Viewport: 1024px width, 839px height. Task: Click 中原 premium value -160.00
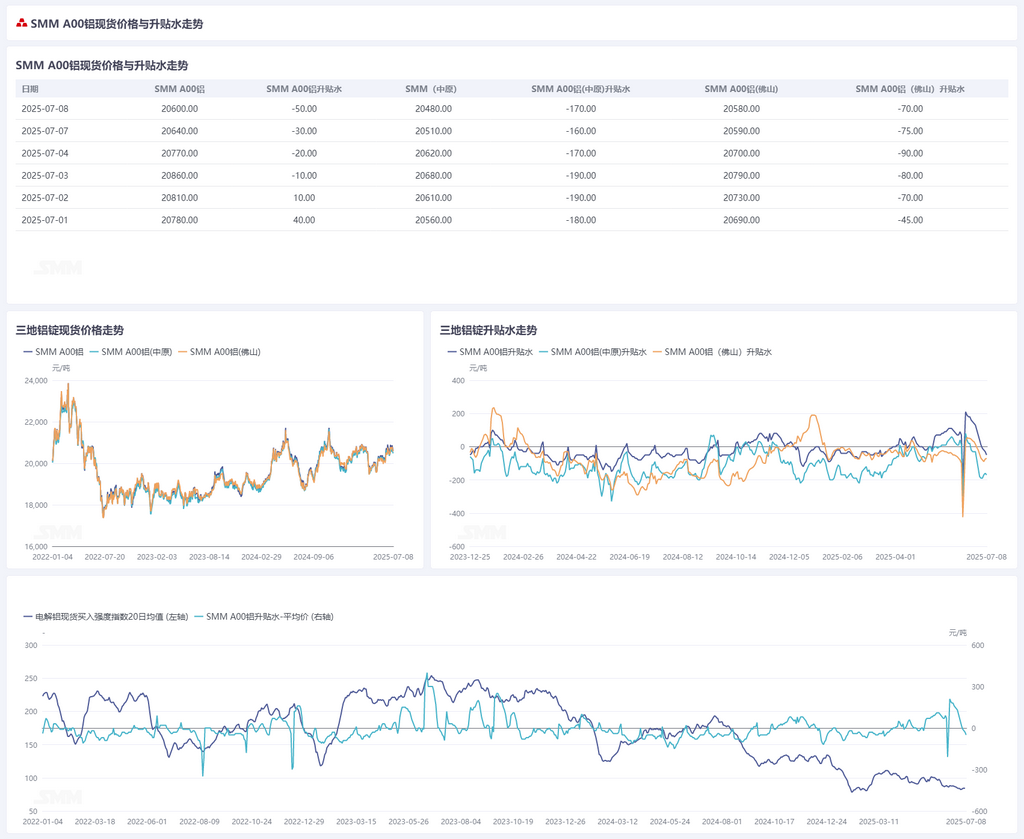pyautogui.click(x=581, y=131)
